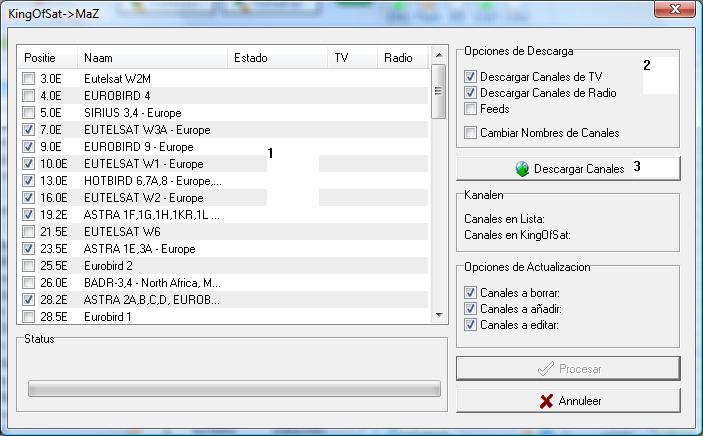Click the Descargar Canales button
The width and height of the screenshot is (703, 436).
pyautogui.click(x=568, y=169)
